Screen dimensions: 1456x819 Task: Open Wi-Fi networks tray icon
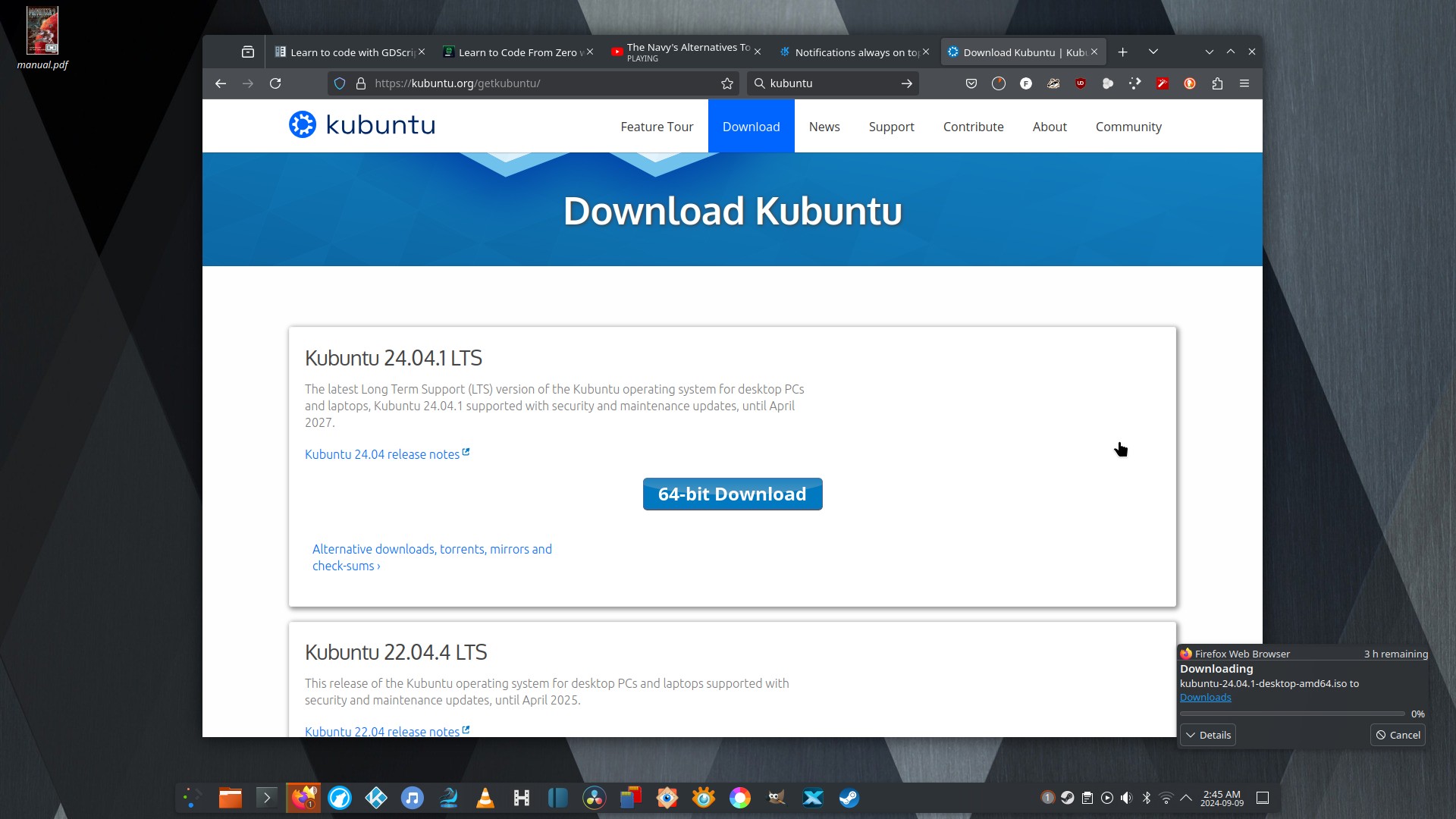(1166, 798)
